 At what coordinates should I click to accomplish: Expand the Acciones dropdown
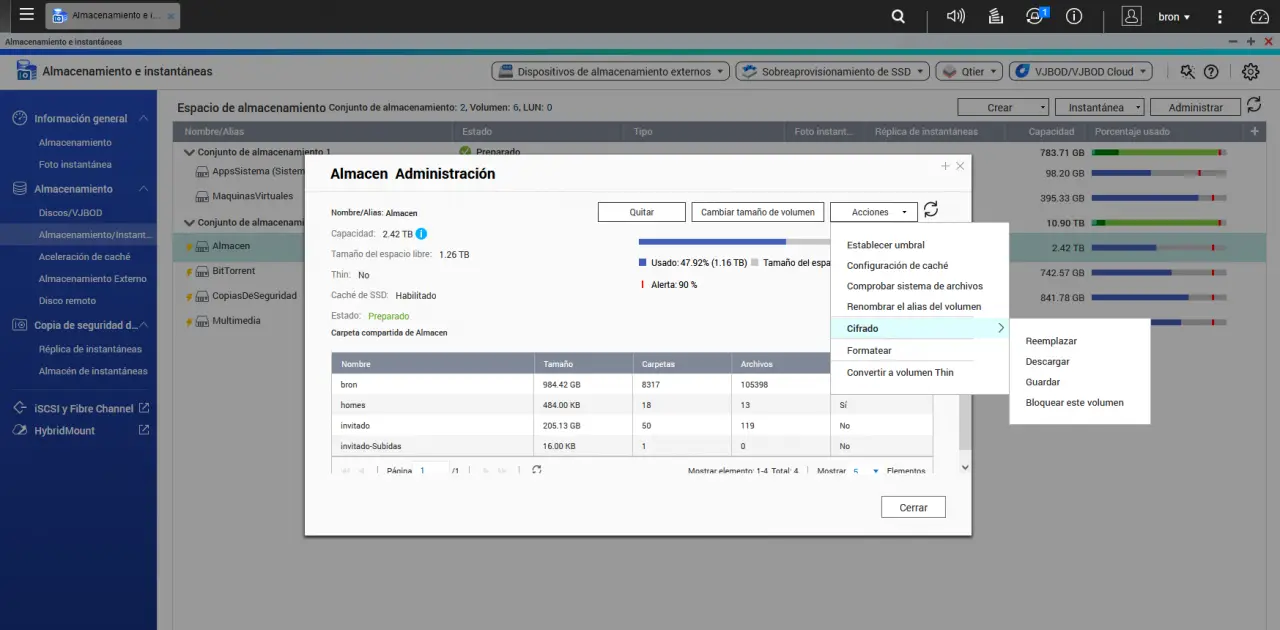(x=873, y=212)
